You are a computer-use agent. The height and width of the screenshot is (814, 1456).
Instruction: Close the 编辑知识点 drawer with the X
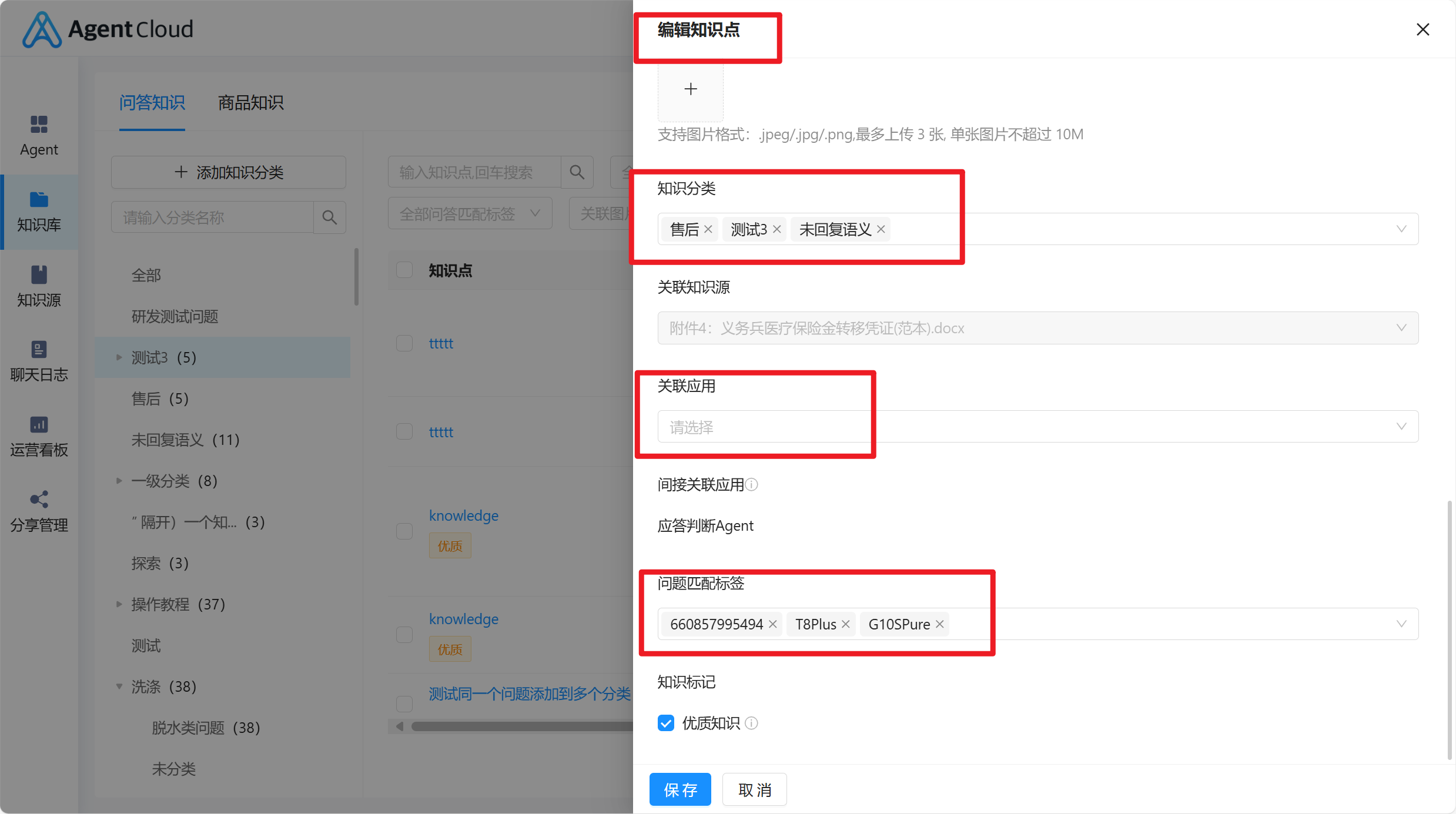pos(1422,29)
